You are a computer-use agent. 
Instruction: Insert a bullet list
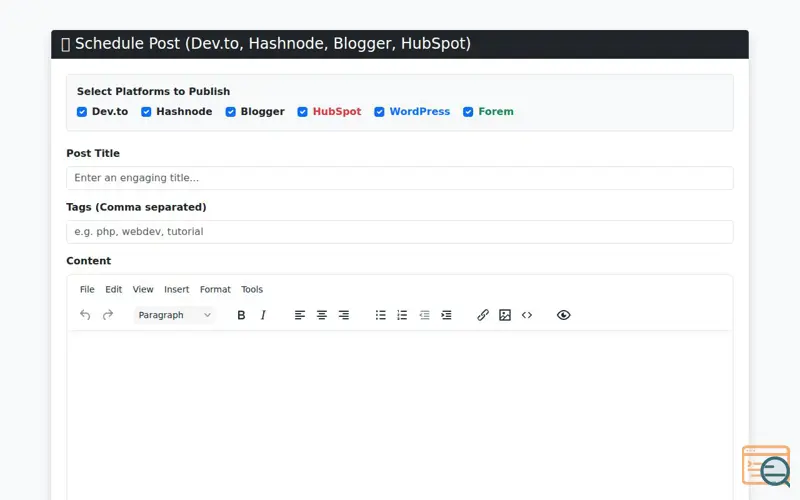[381, 315]
